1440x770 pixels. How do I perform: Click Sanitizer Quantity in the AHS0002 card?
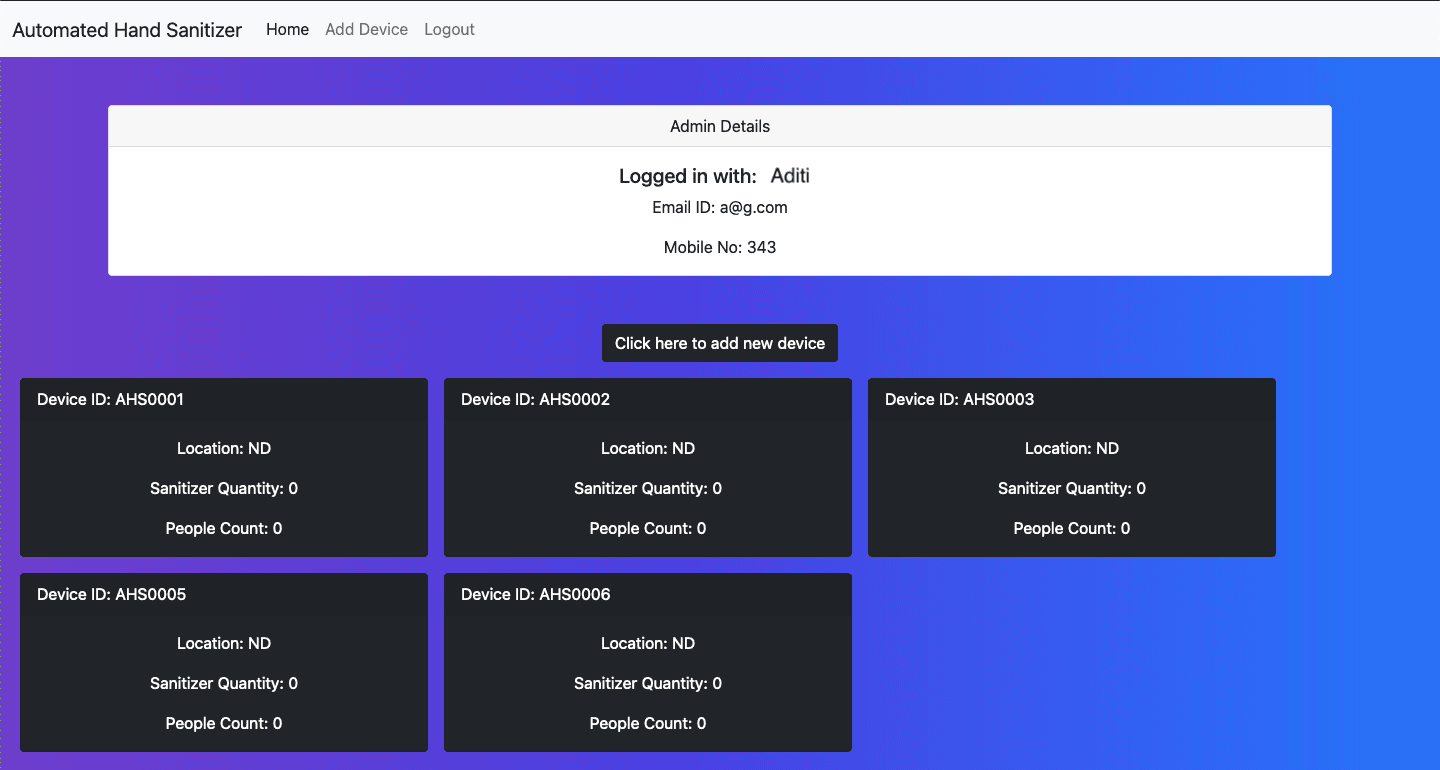[648, 489]
